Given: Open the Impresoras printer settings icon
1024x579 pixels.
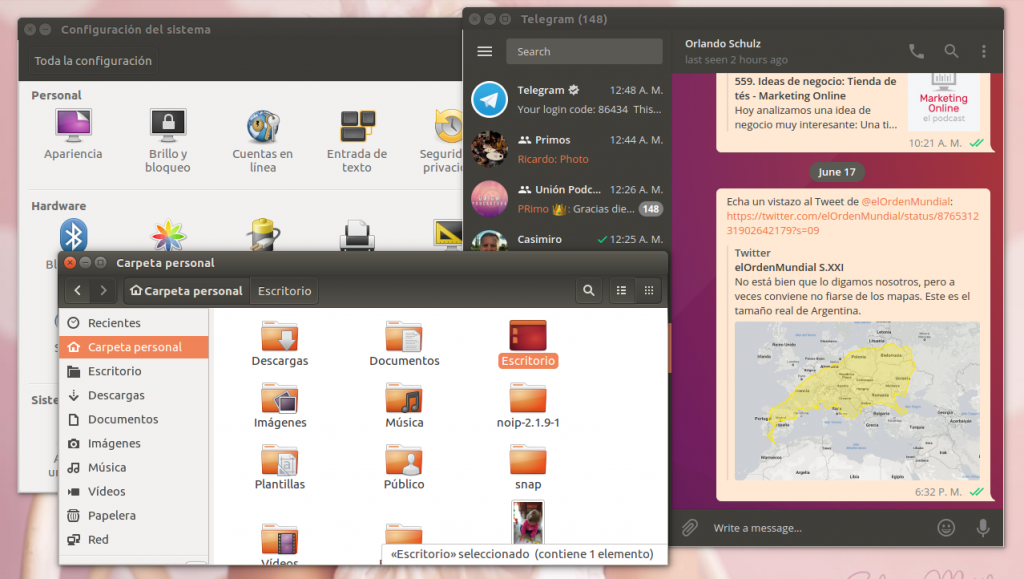Looking at the screenshot, I should (357, 236).
